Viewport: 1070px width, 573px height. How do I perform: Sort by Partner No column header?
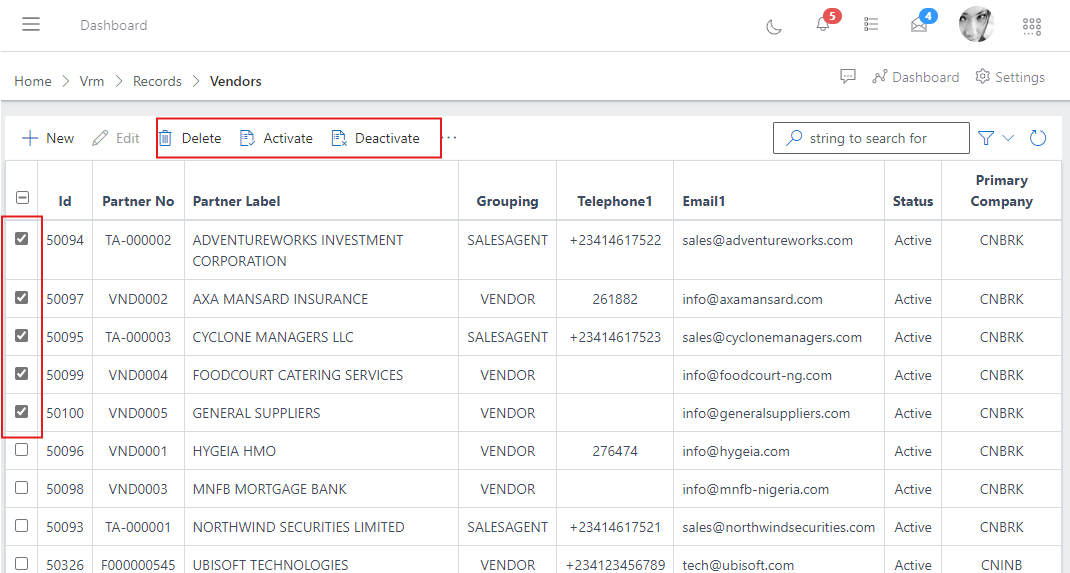(138, 201)
